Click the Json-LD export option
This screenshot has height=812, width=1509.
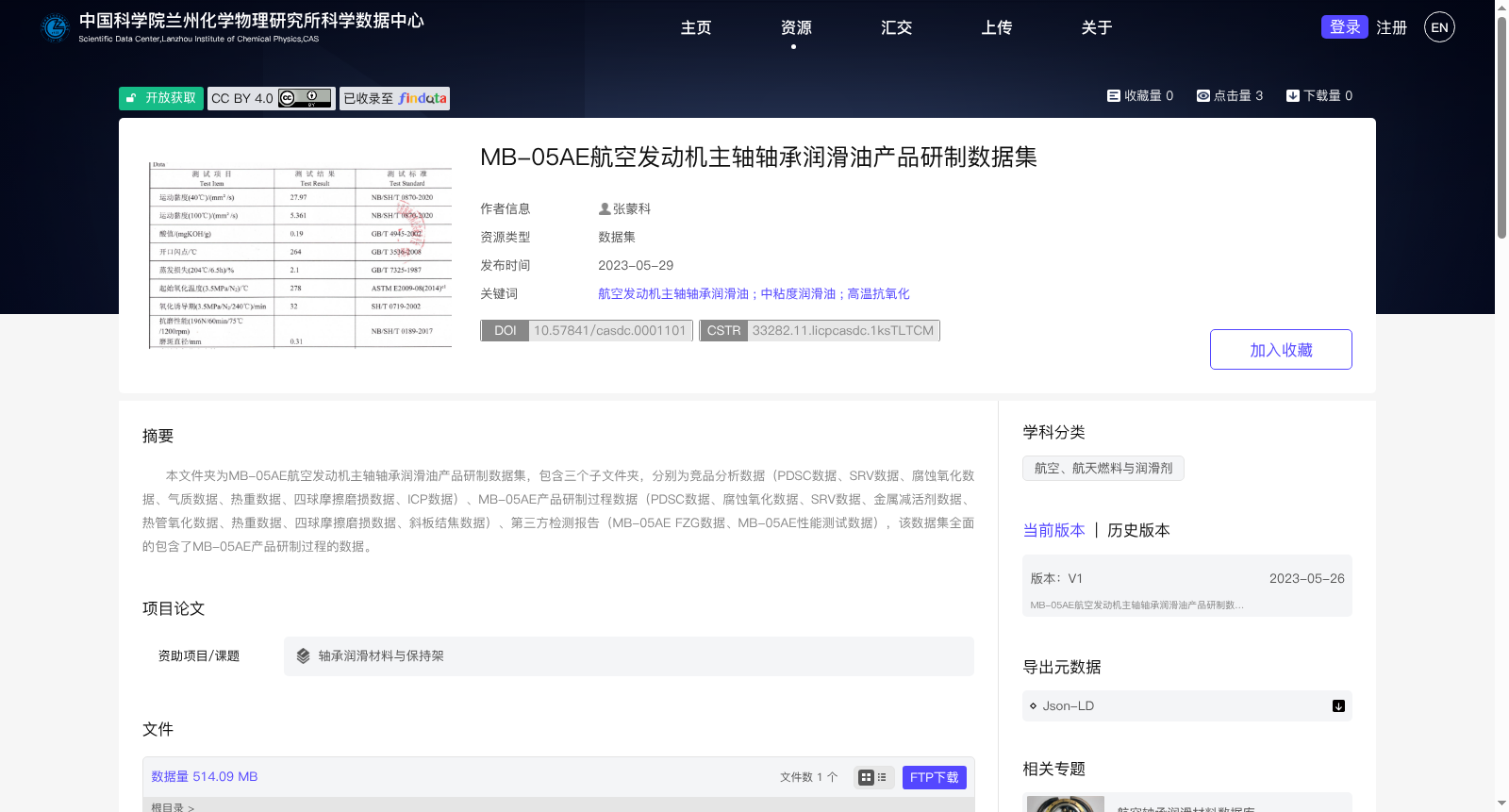tap(1187, 705)
